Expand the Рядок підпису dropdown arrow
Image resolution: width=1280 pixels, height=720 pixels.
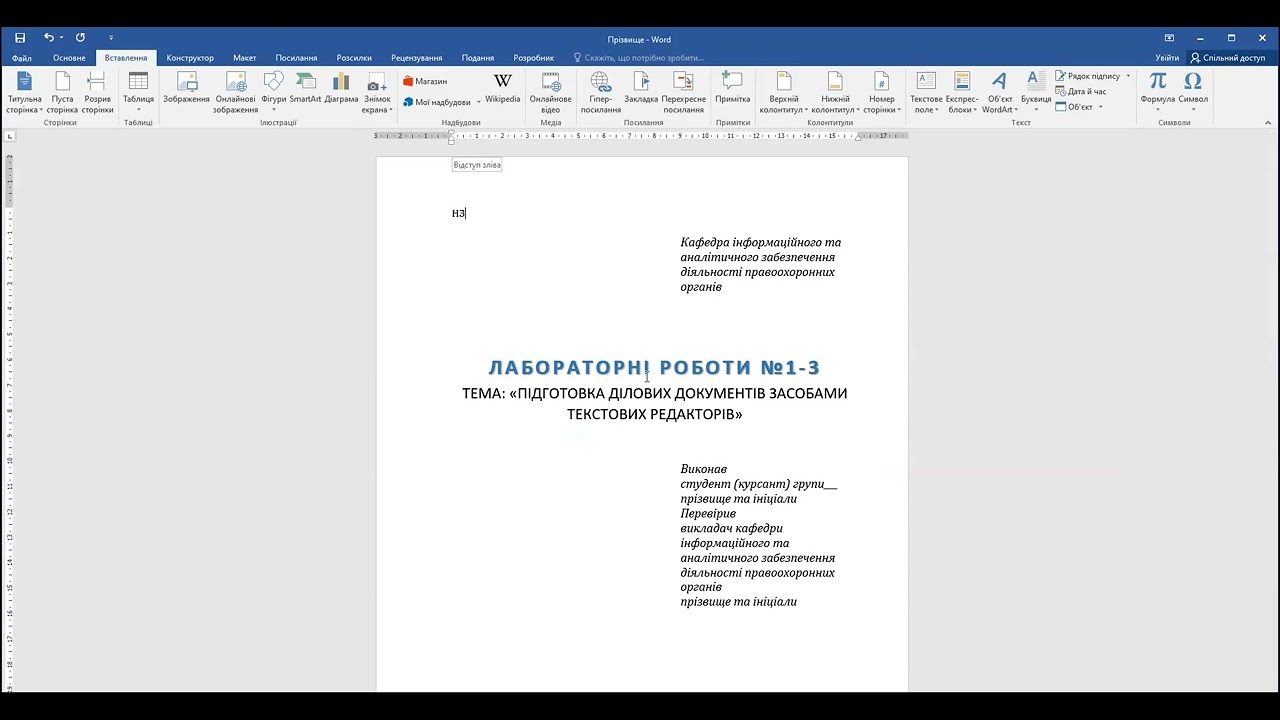click(1128, 76)
